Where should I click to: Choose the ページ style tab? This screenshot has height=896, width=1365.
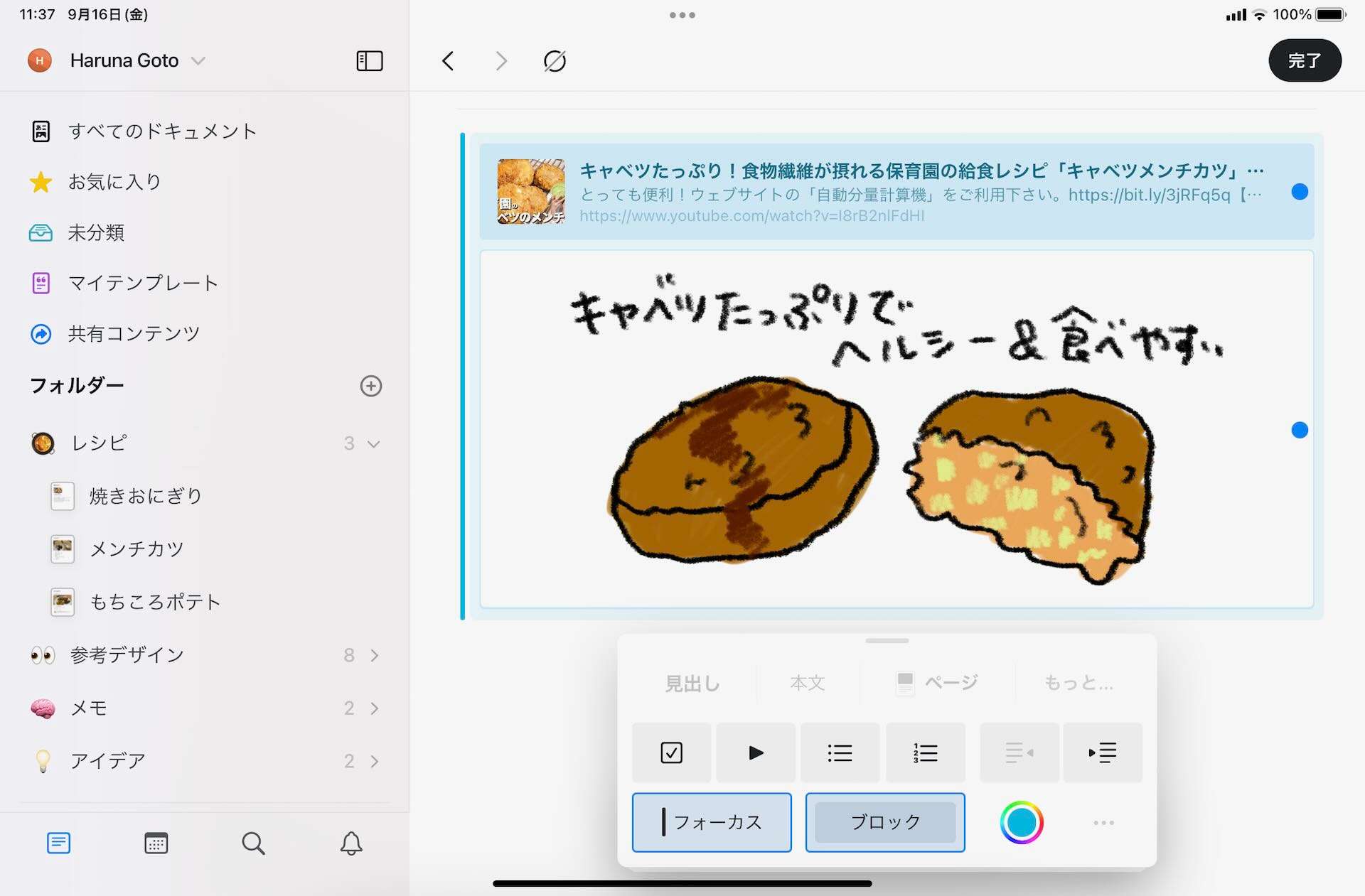click(937, 684)
